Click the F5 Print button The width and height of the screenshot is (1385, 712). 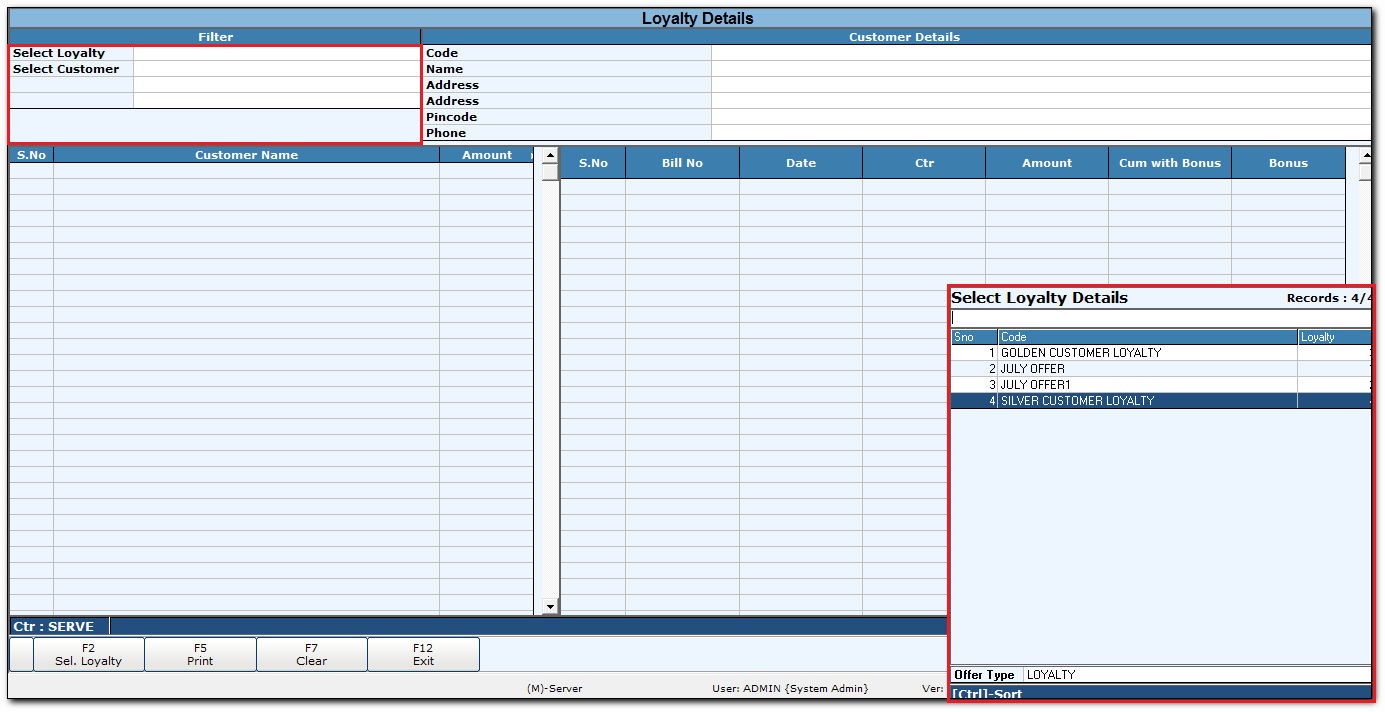tap(200, 654)
